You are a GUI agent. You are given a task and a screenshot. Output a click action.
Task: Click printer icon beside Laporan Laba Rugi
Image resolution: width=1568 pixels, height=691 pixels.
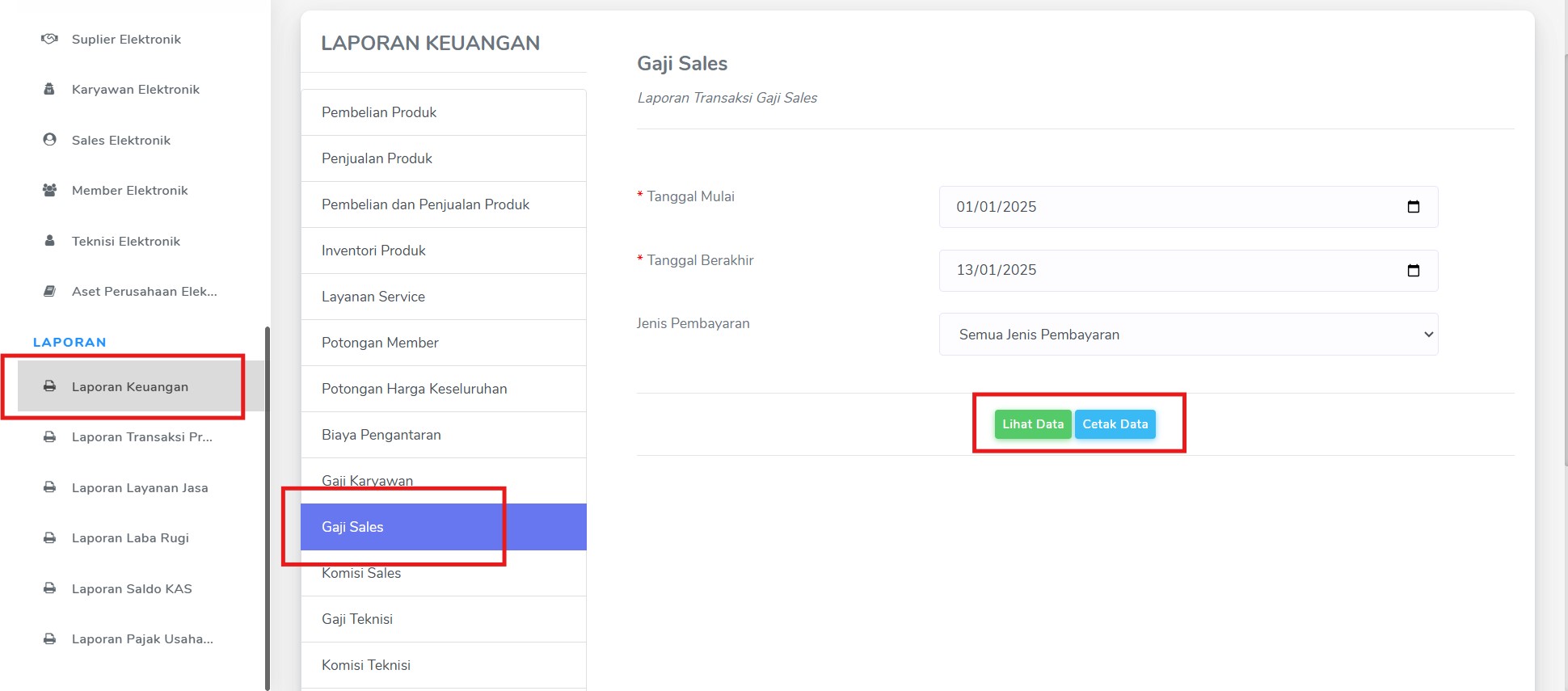[49, 537]
